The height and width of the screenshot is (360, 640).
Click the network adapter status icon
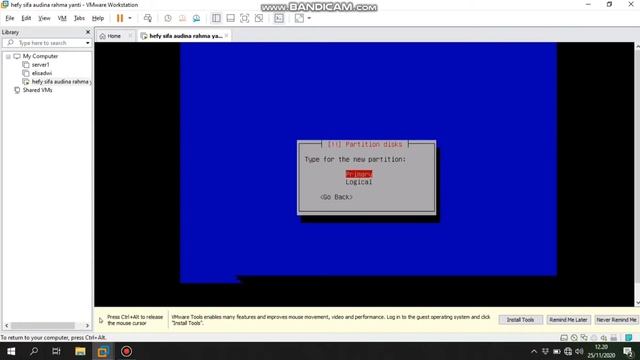click(584, 338)
